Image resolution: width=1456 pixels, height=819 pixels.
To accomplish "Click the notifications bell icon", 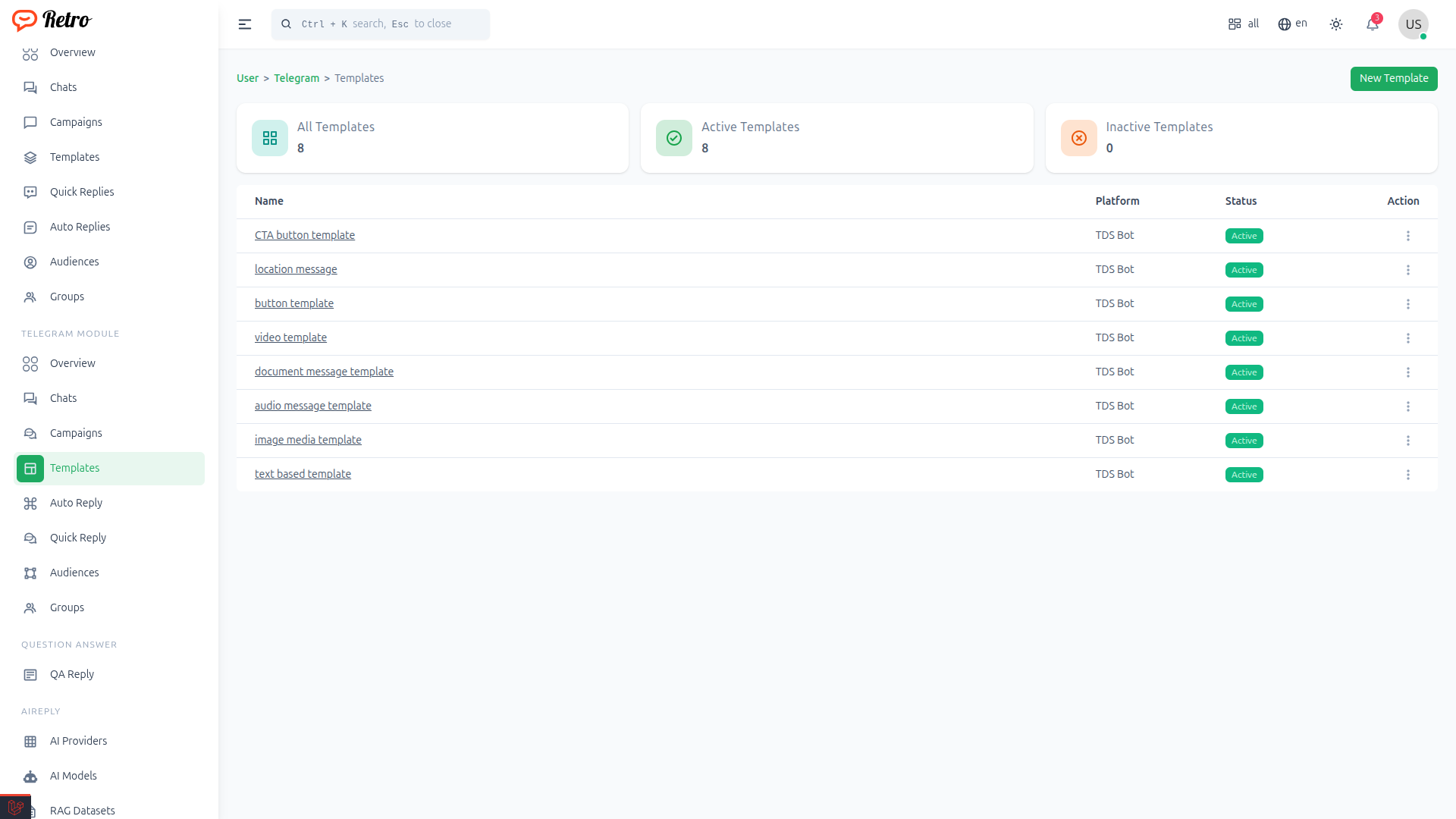I will [x=1373, y=24].
